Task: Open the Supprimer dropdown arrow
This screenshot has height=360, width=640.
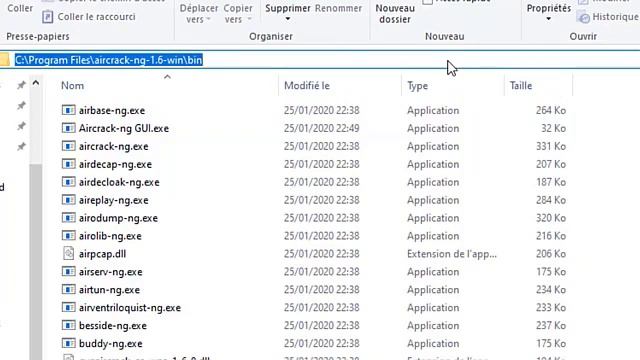Action: pos(288,19)
